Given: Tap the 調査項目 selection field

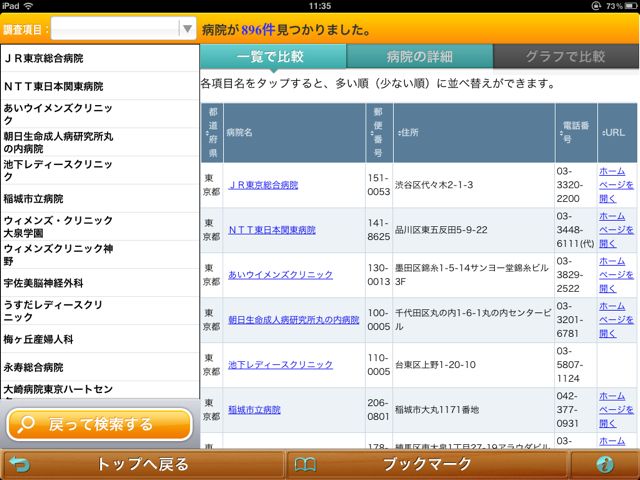Looking at the screenshot, I should 123,29.
